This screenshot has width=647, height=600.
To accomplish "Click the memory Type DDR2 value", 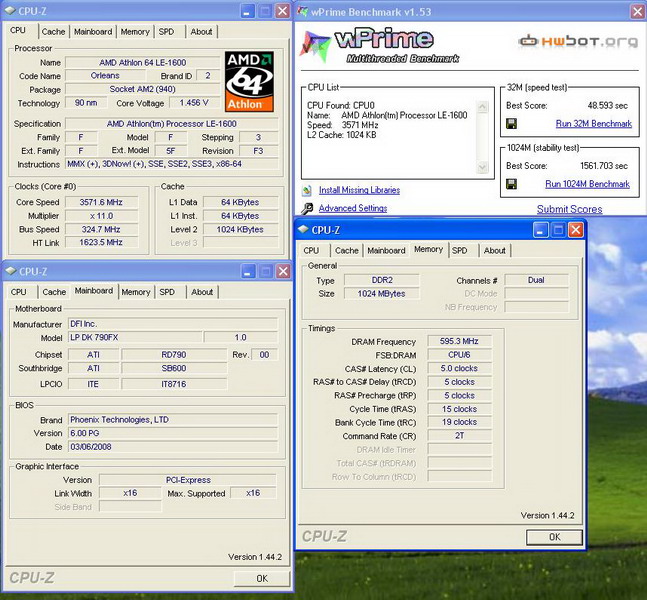I will (382, 280).
